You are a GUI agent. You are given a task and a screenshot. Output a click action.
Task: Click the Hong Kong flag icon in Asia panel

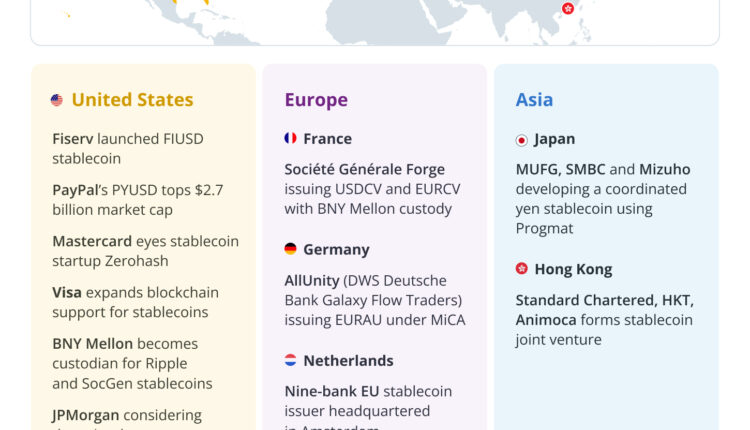tap(522, 269)
